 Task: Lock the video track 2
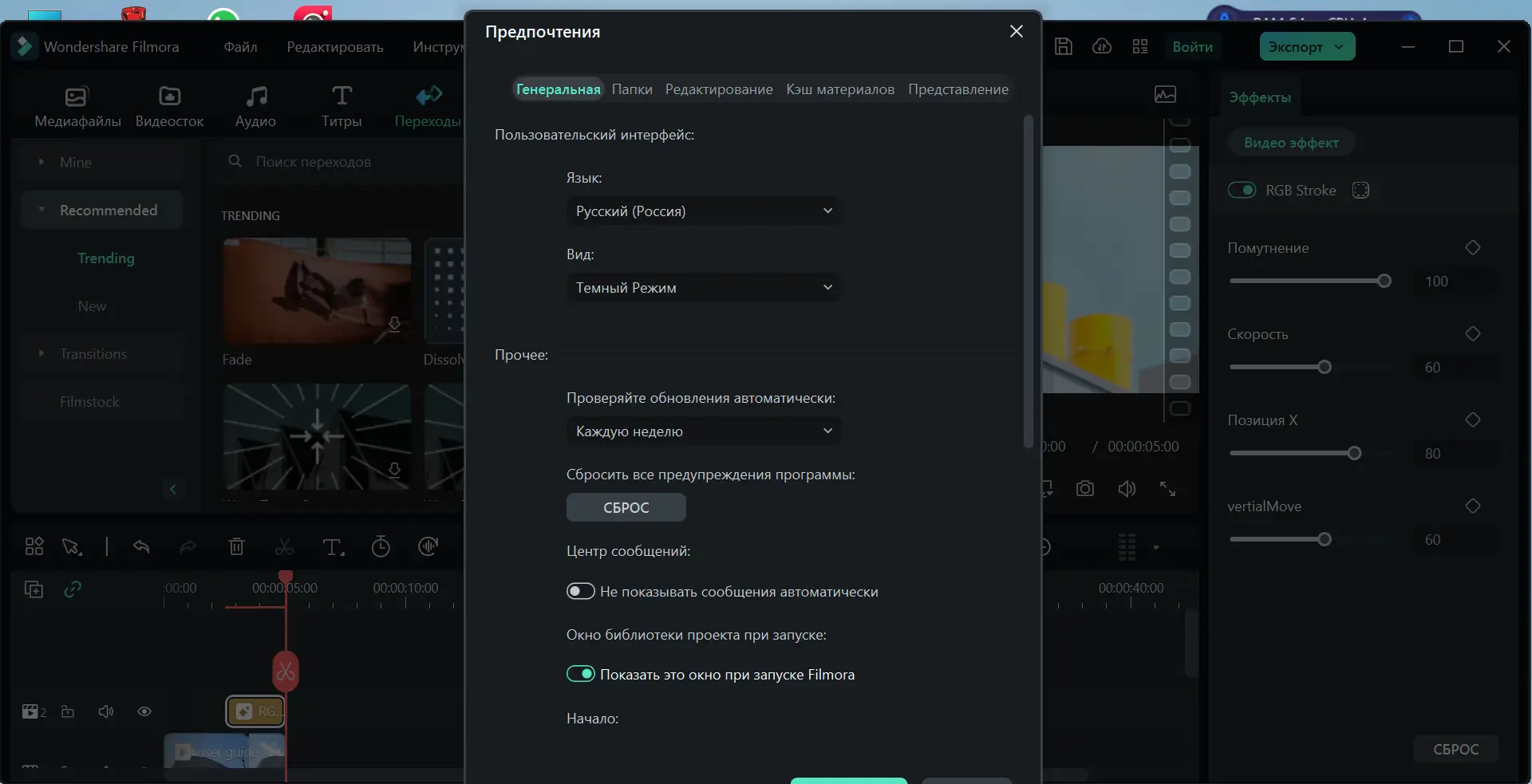pyautogui.click(x=68, y=711)
